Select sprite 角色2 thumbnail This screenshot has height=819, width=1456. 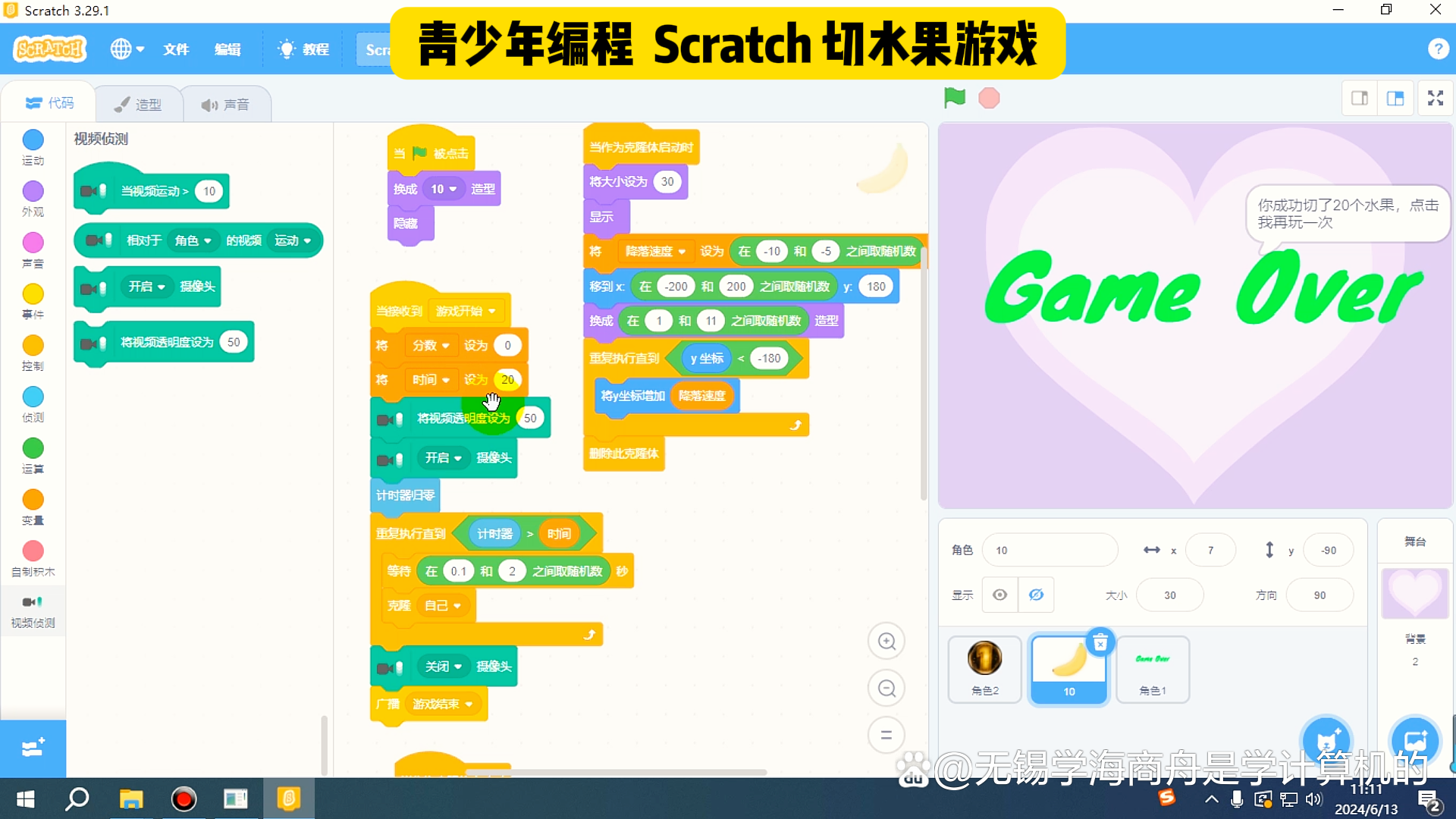[x=984, y=669]
